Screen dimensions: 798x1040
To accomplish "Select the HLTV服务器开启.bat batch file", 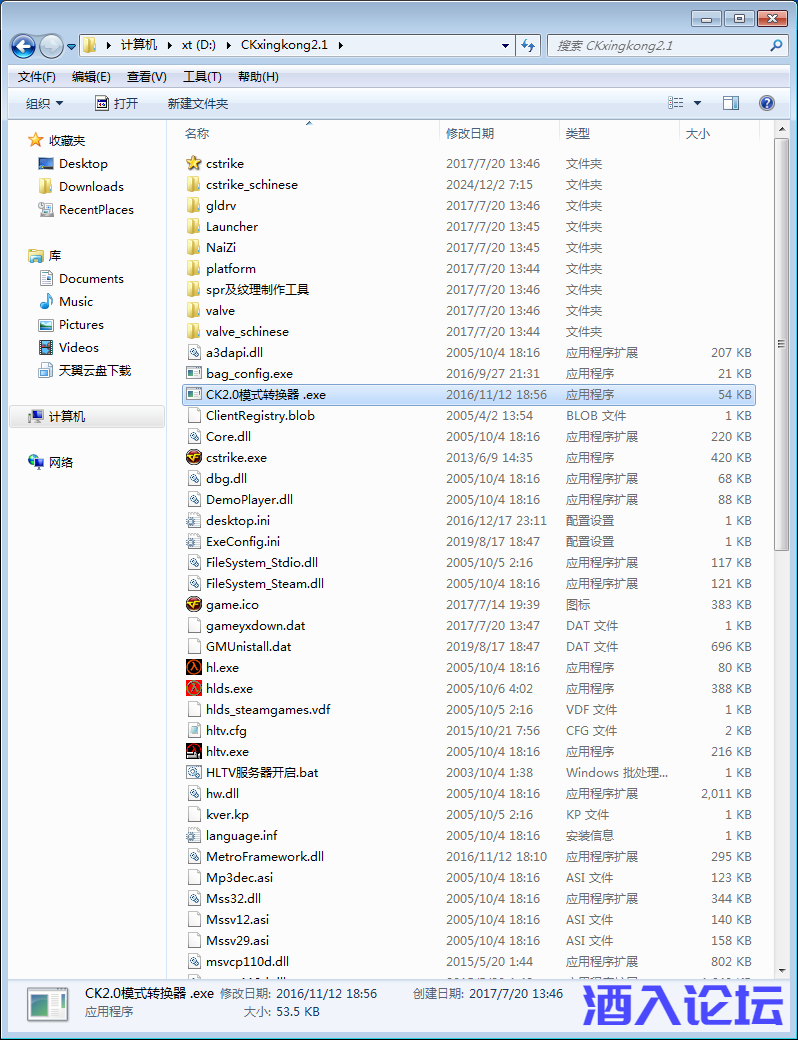I will (x=262, y=772).
